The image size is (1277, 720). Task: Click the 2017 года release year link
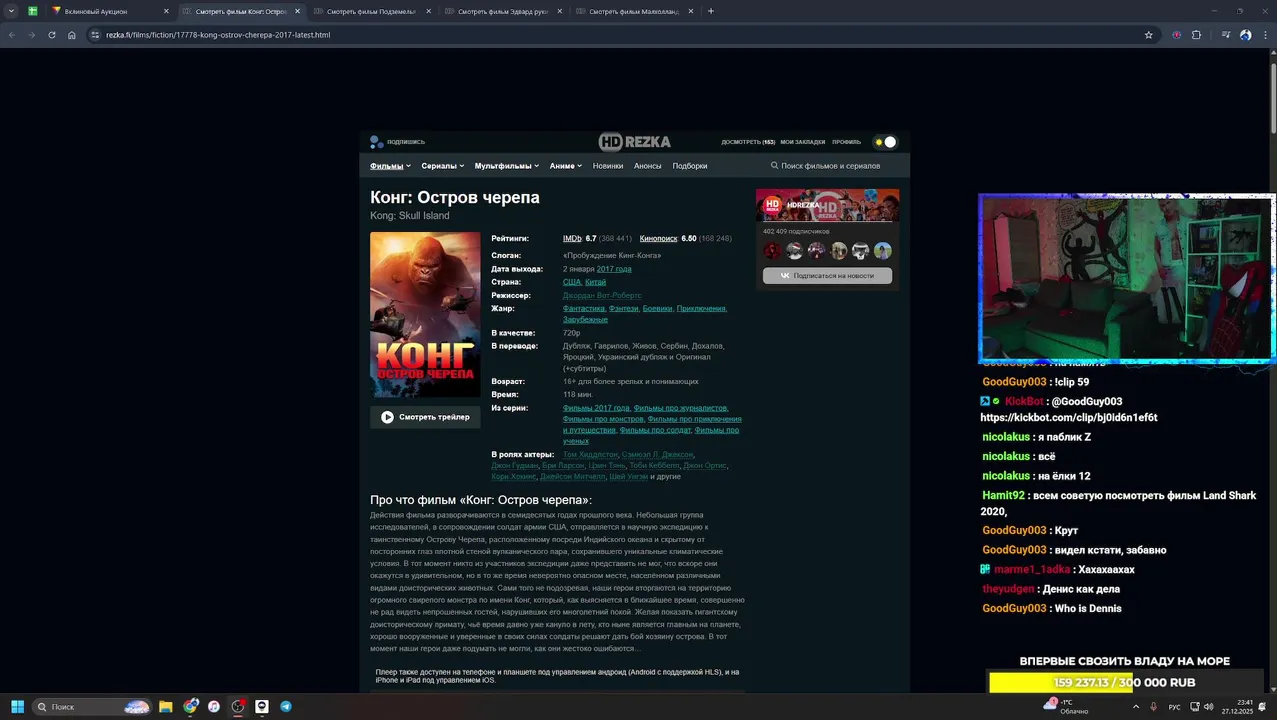pyautogui.click(x=614, y=269)
